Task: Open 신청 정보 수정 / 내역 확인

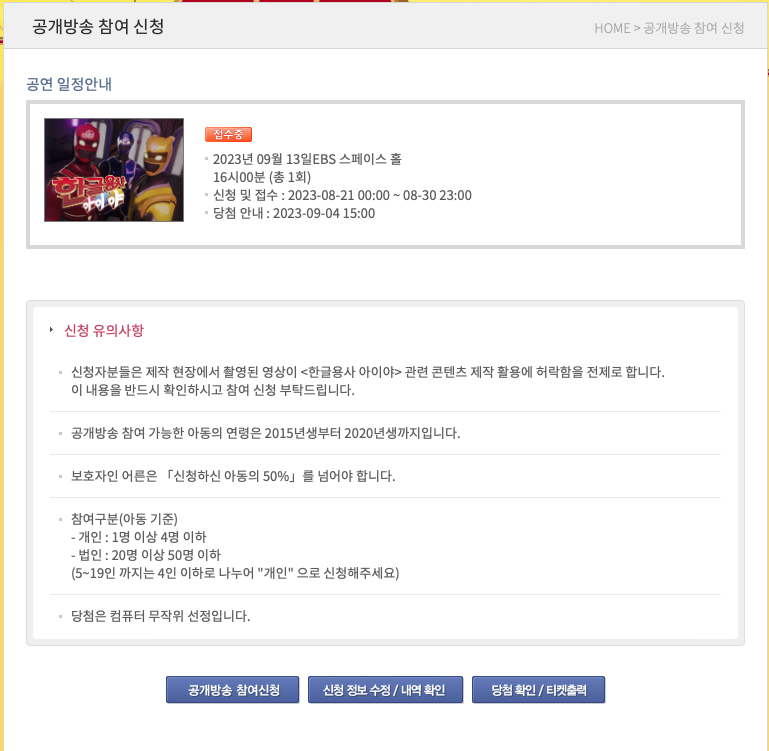Action: [x=385, y=689]
